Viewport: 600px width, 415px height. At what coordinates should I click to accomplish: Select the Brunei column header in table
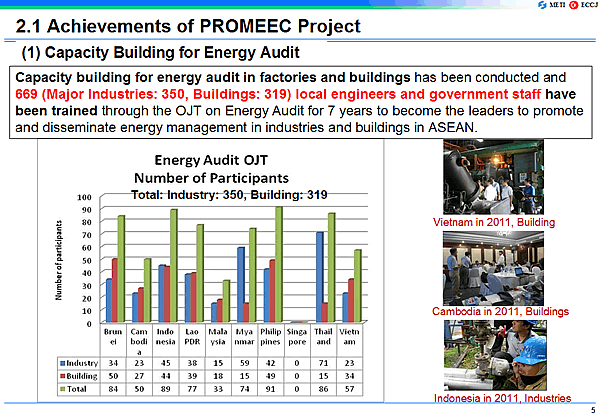click(113, 337)
